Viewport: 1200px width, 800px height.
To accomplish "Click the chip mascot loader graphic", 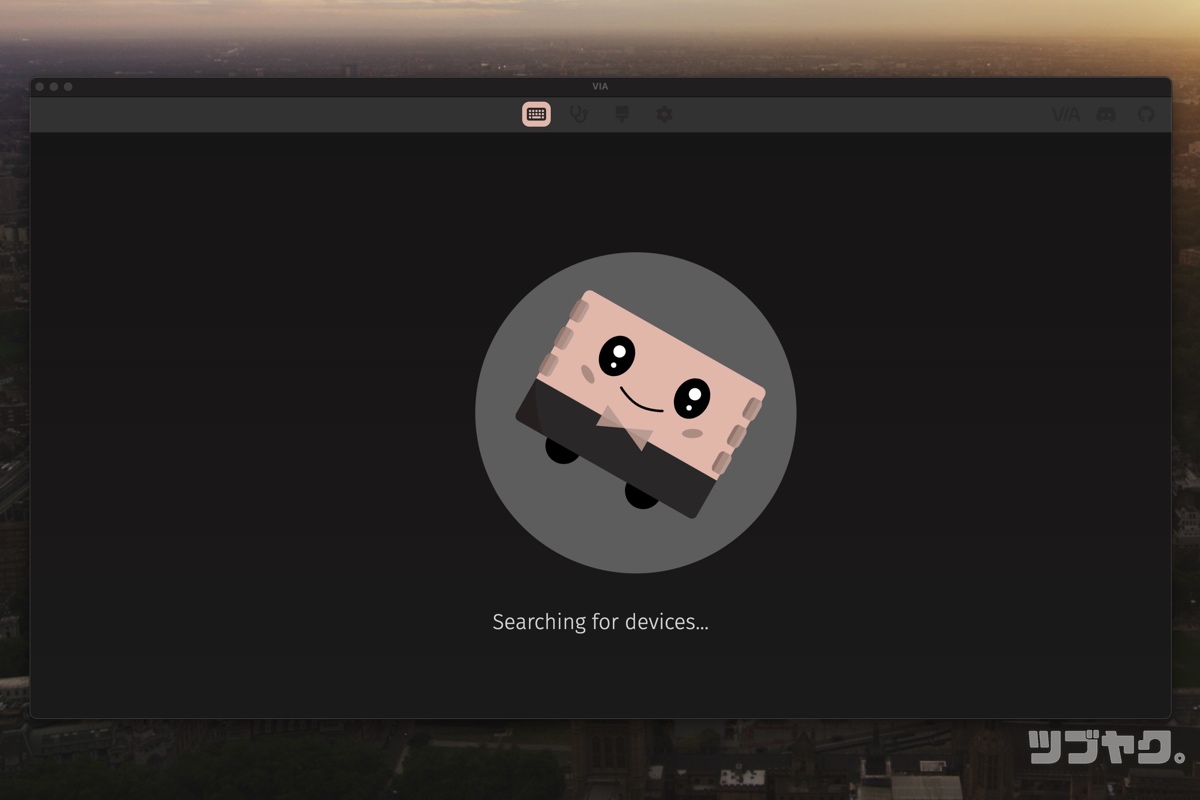I will coord(636,412).
